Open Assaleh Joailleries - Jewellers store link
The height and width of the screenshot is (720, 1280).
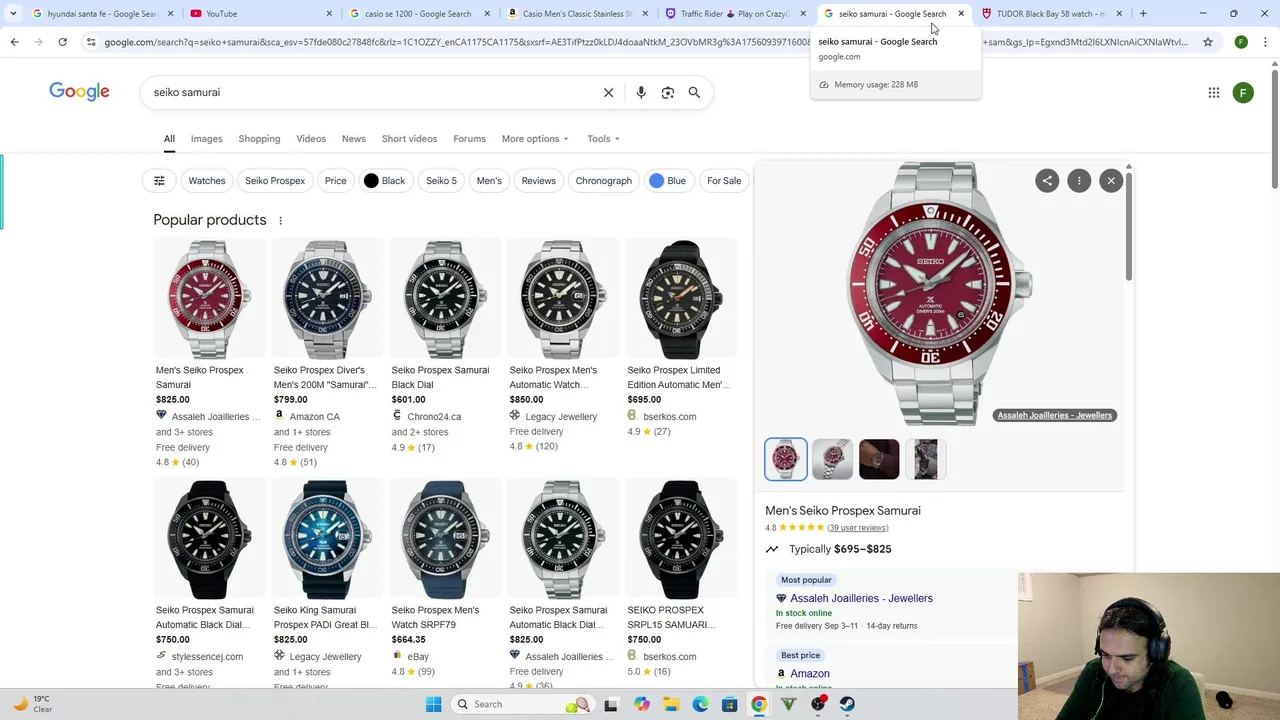coord(861,598)
